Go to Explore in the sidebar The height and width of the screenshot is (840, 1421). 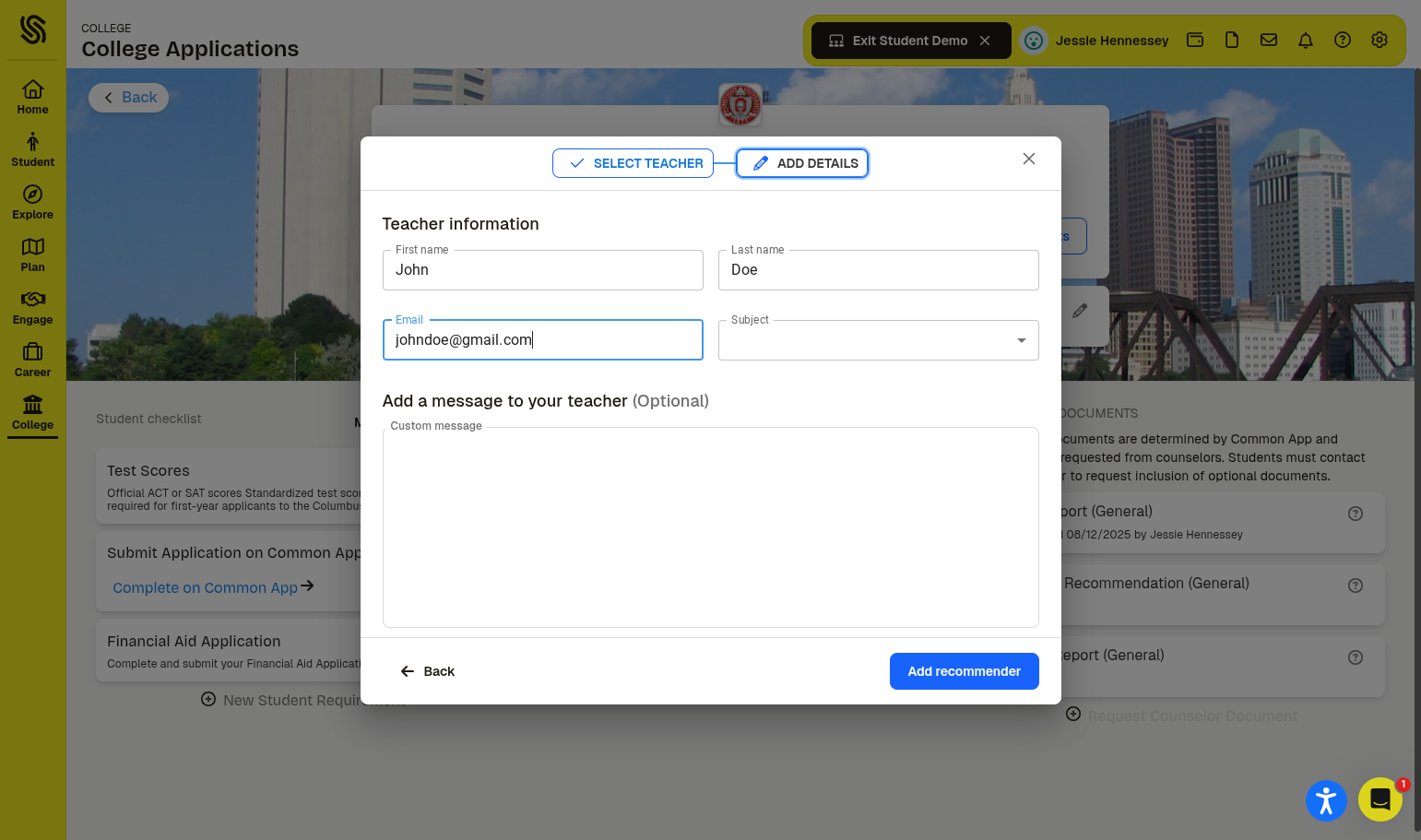(32, 202)
